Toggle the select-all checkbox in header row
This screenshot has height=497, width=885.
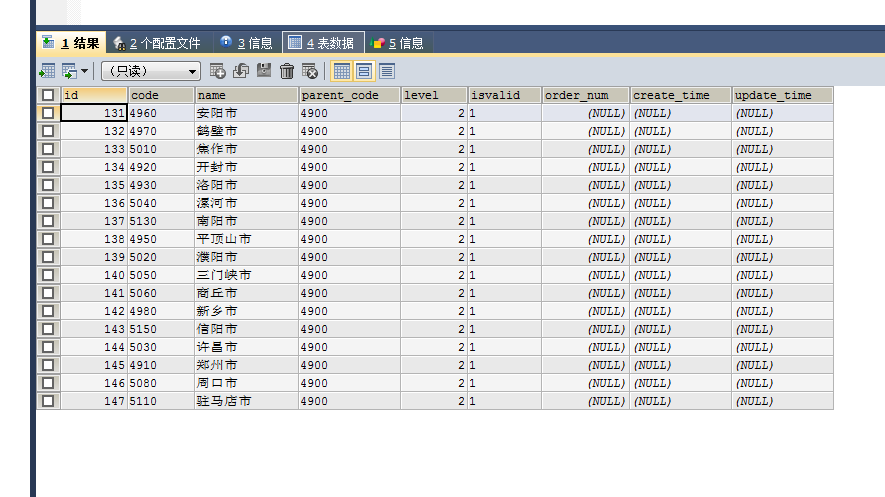[x=48, y=95]
